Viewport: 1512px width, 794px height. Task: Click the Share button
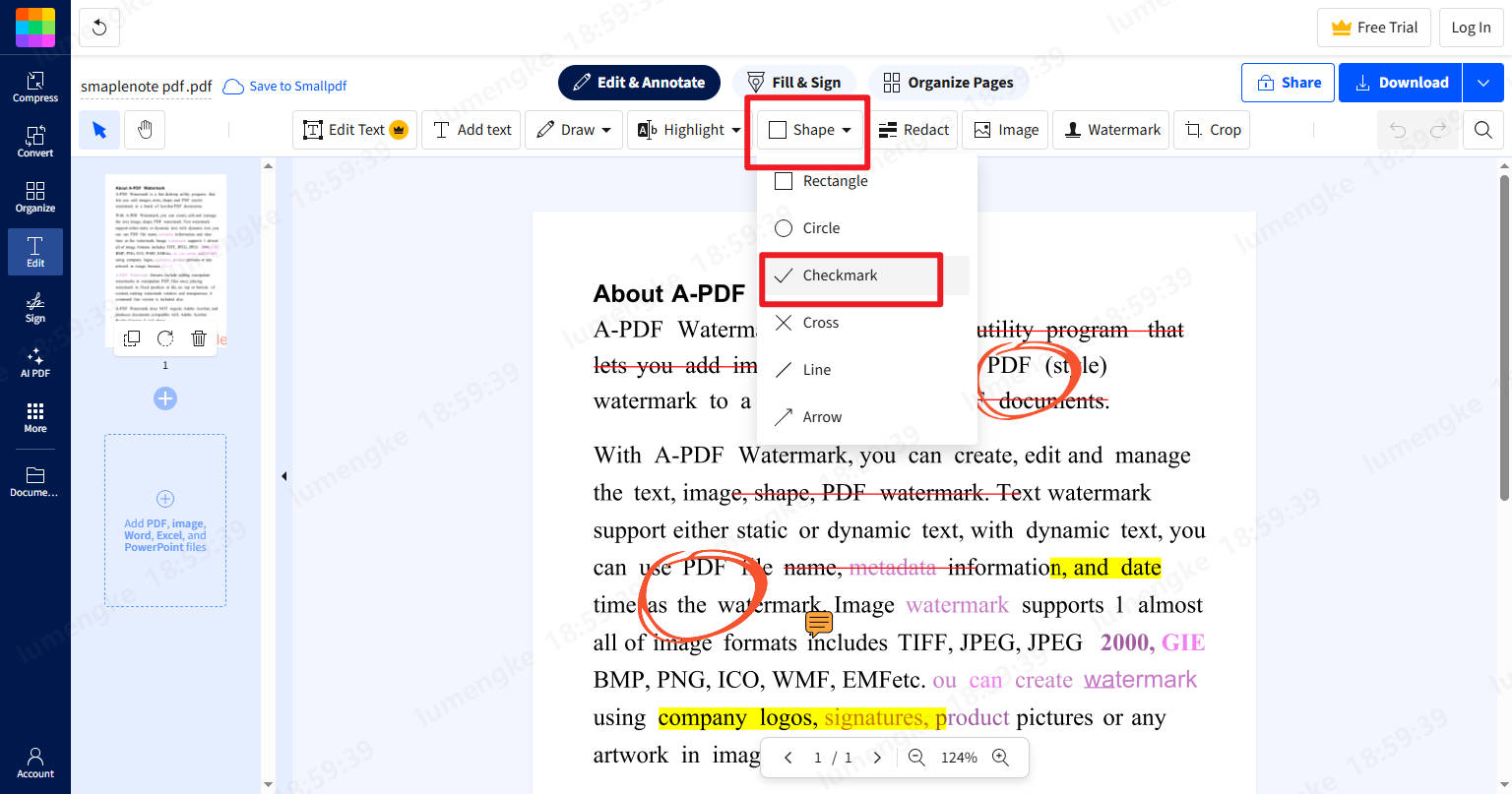[1289, 83]
